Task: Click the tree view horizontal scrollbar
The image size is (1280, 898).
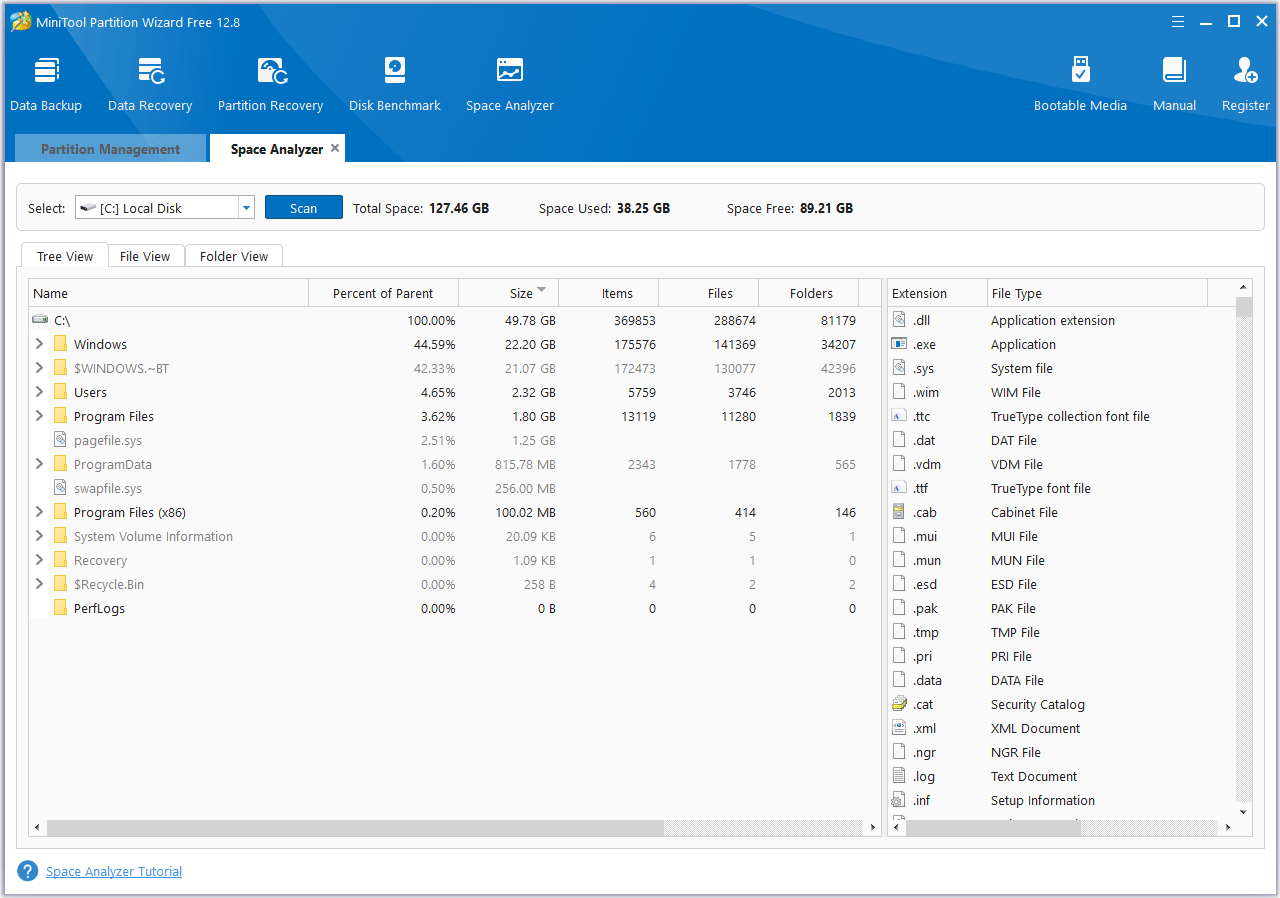Action: tap(355, 828)
